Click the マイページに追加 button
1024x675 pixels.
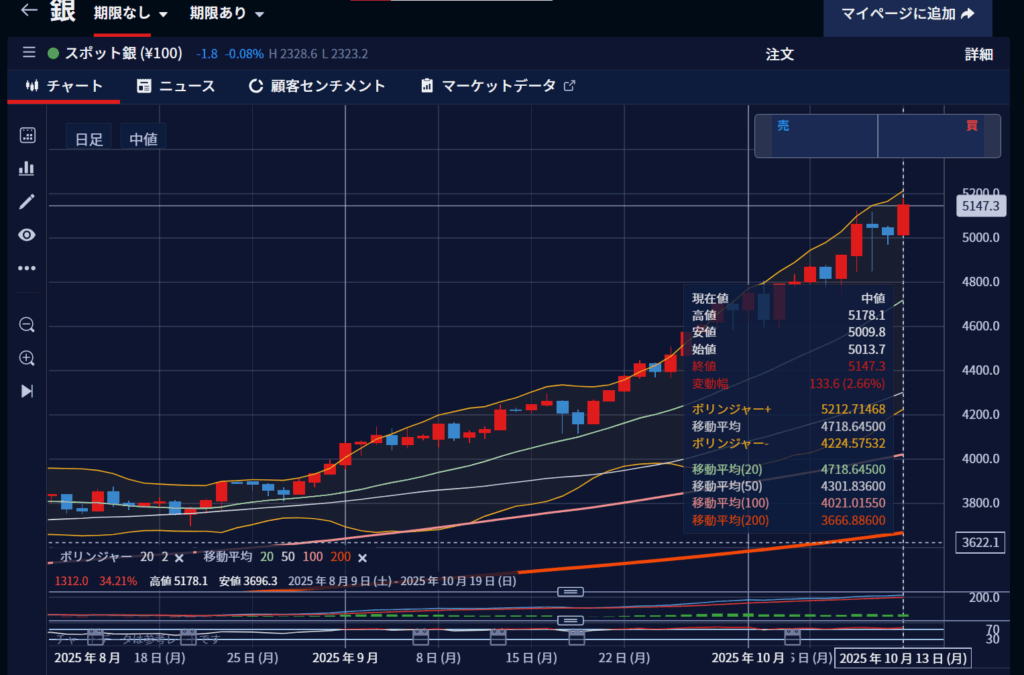907,14
